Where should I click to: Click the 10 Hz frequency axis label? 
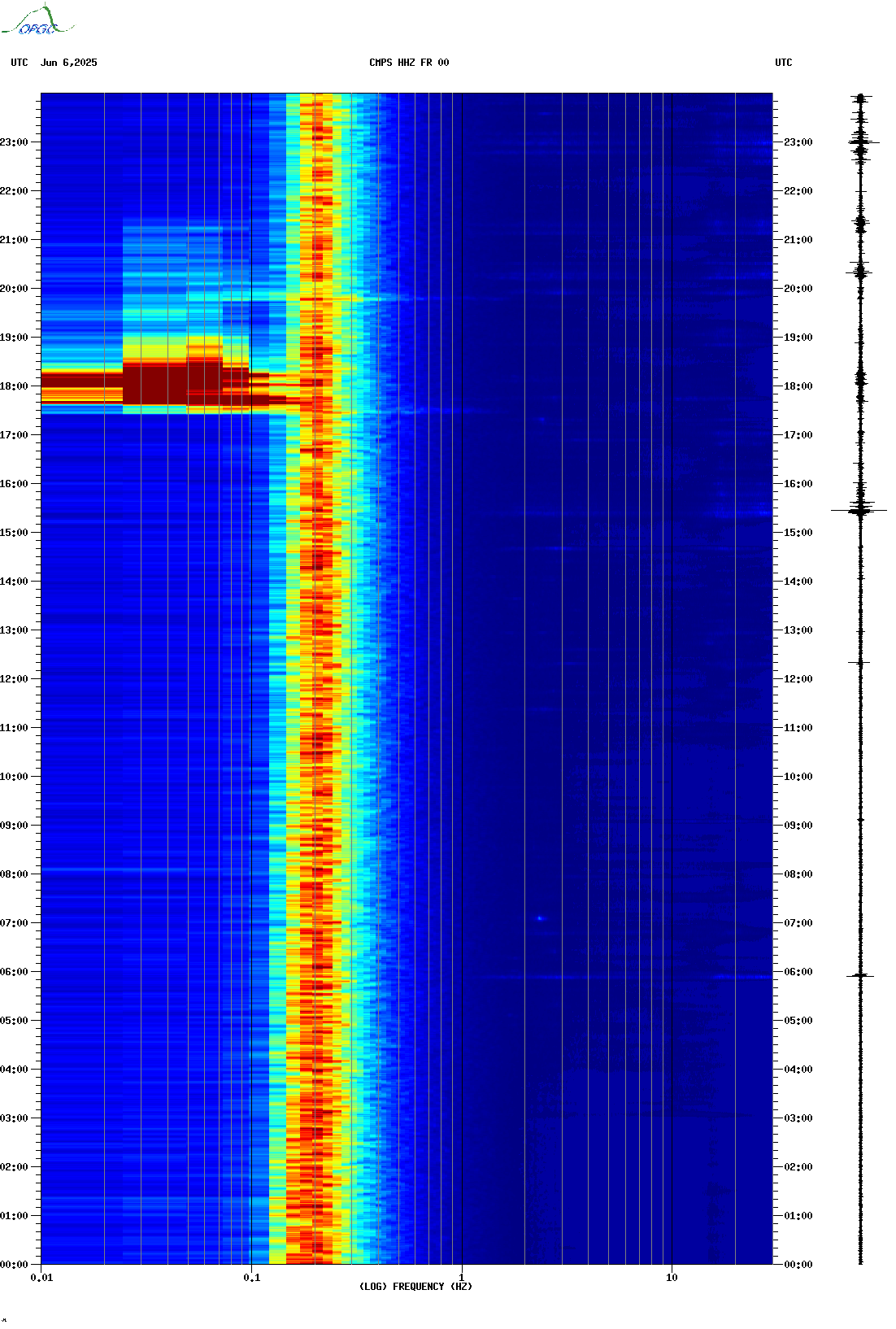pos(672,1277)
